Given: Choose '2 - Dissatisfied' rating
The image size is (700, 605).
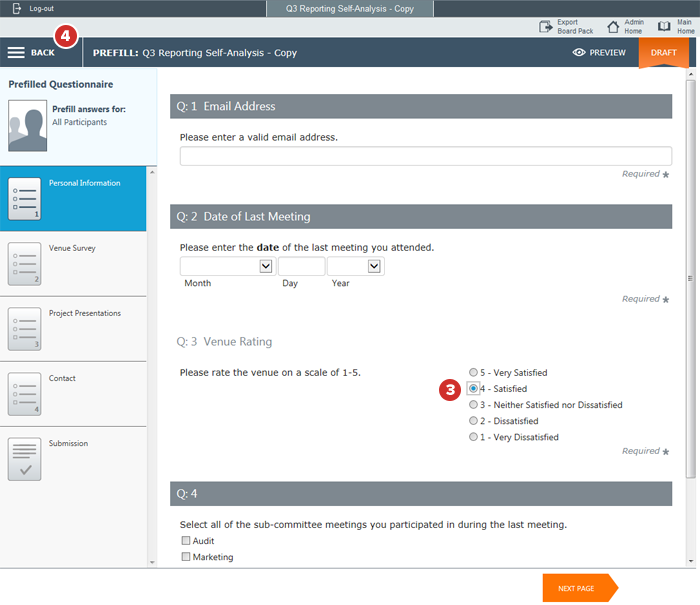Looking at the screenshot, I should [x=473, y=421].
